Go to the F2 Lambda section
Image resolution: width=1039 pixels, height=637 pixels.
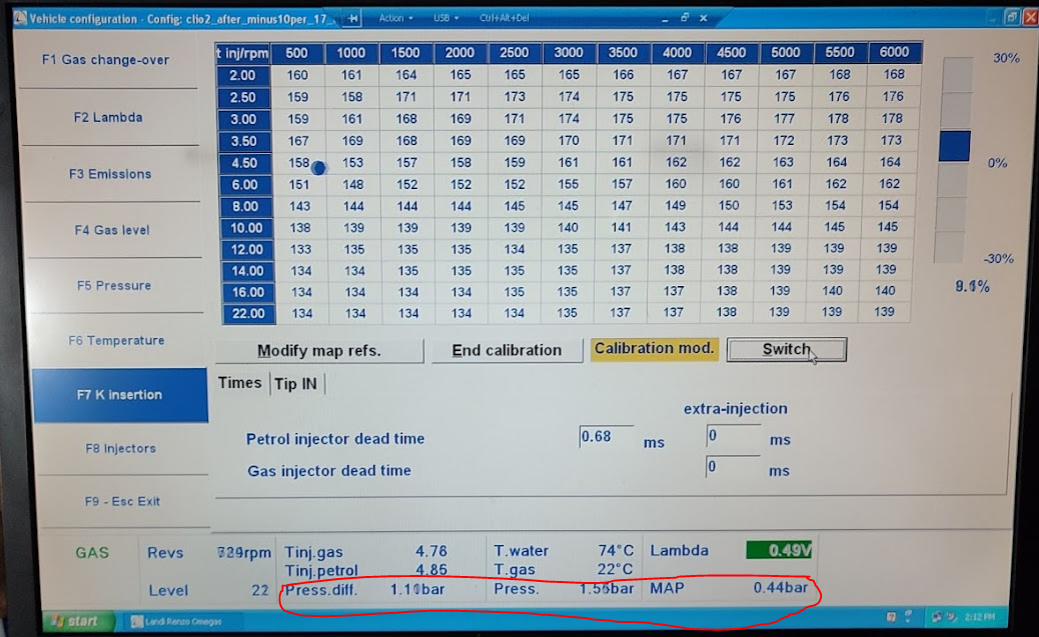(108, 118)
